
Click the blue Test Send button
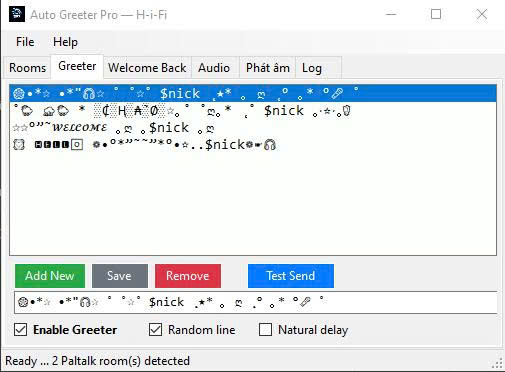click(x=291, y=276)
